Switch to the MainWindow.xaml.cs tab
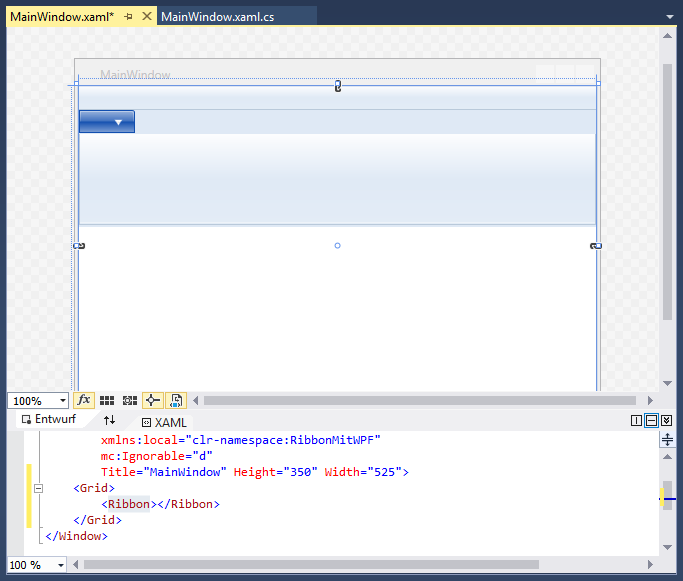The image size is (683, 581). (x=217, y=17)
